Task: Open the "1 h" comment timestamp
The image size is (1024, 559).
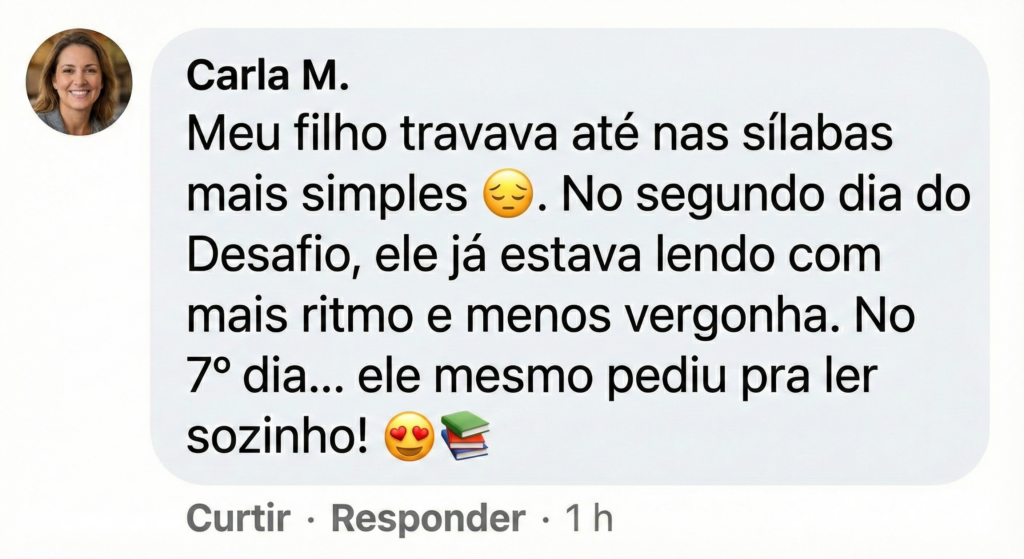Action: 588,518
